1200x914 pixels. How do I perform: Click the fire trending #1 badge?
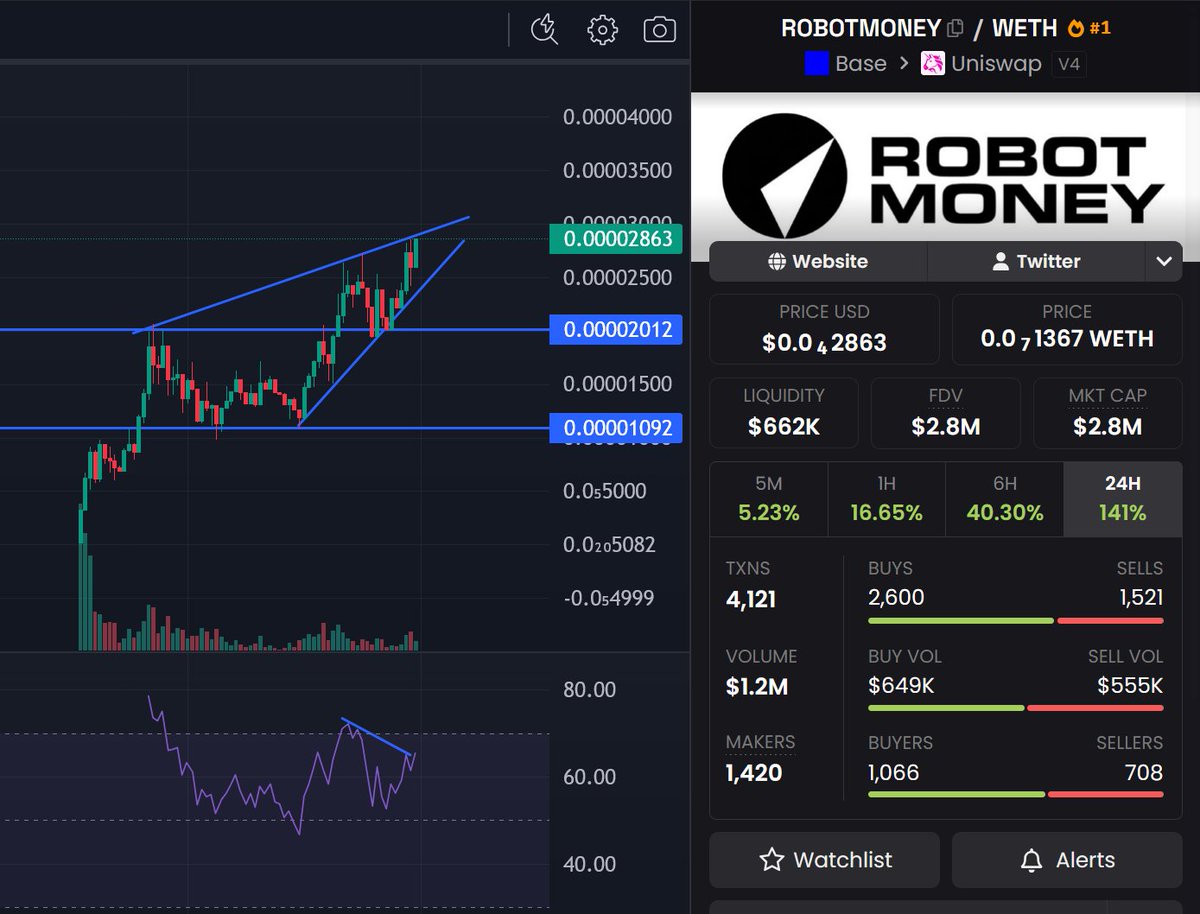[1089, 28]
